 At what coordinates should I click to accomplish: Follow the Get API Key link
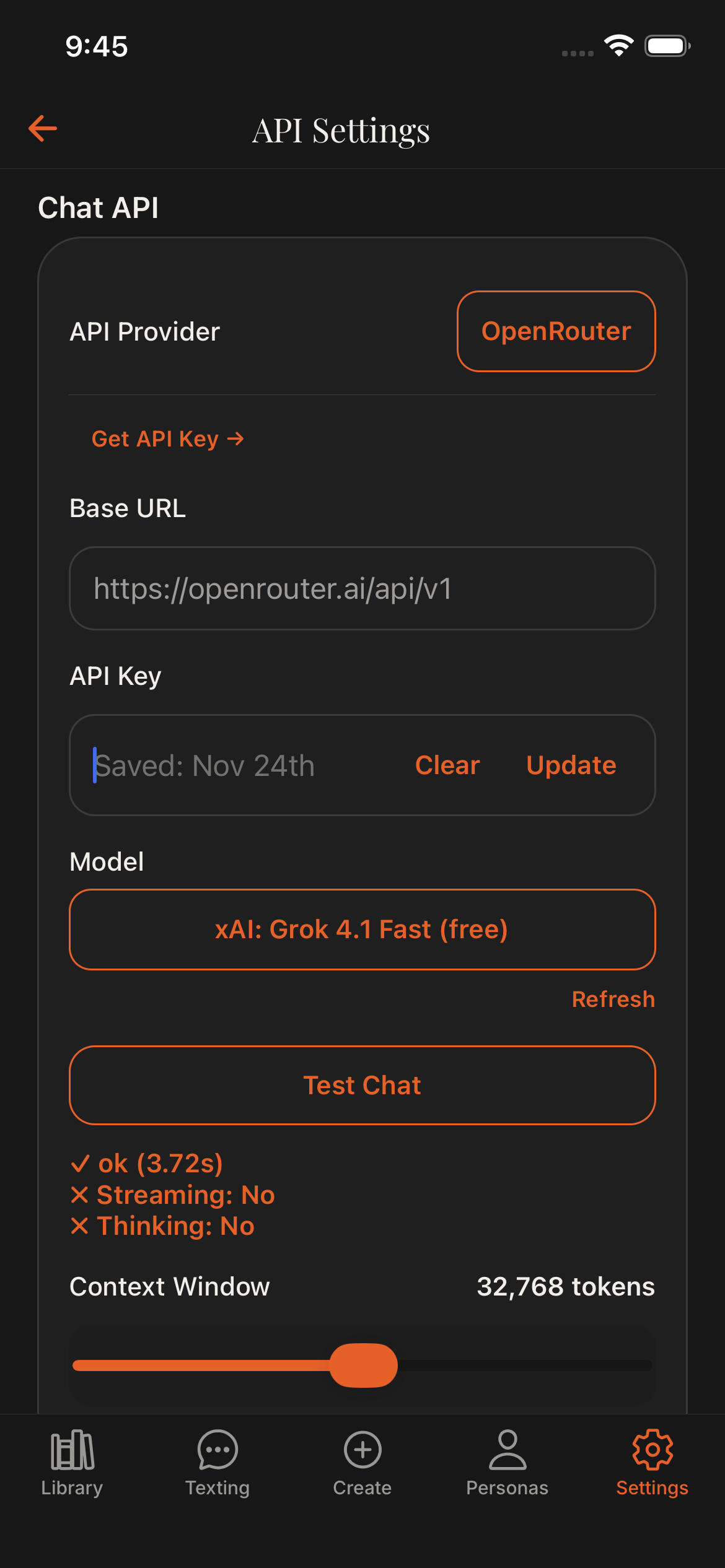pos(167,438)
